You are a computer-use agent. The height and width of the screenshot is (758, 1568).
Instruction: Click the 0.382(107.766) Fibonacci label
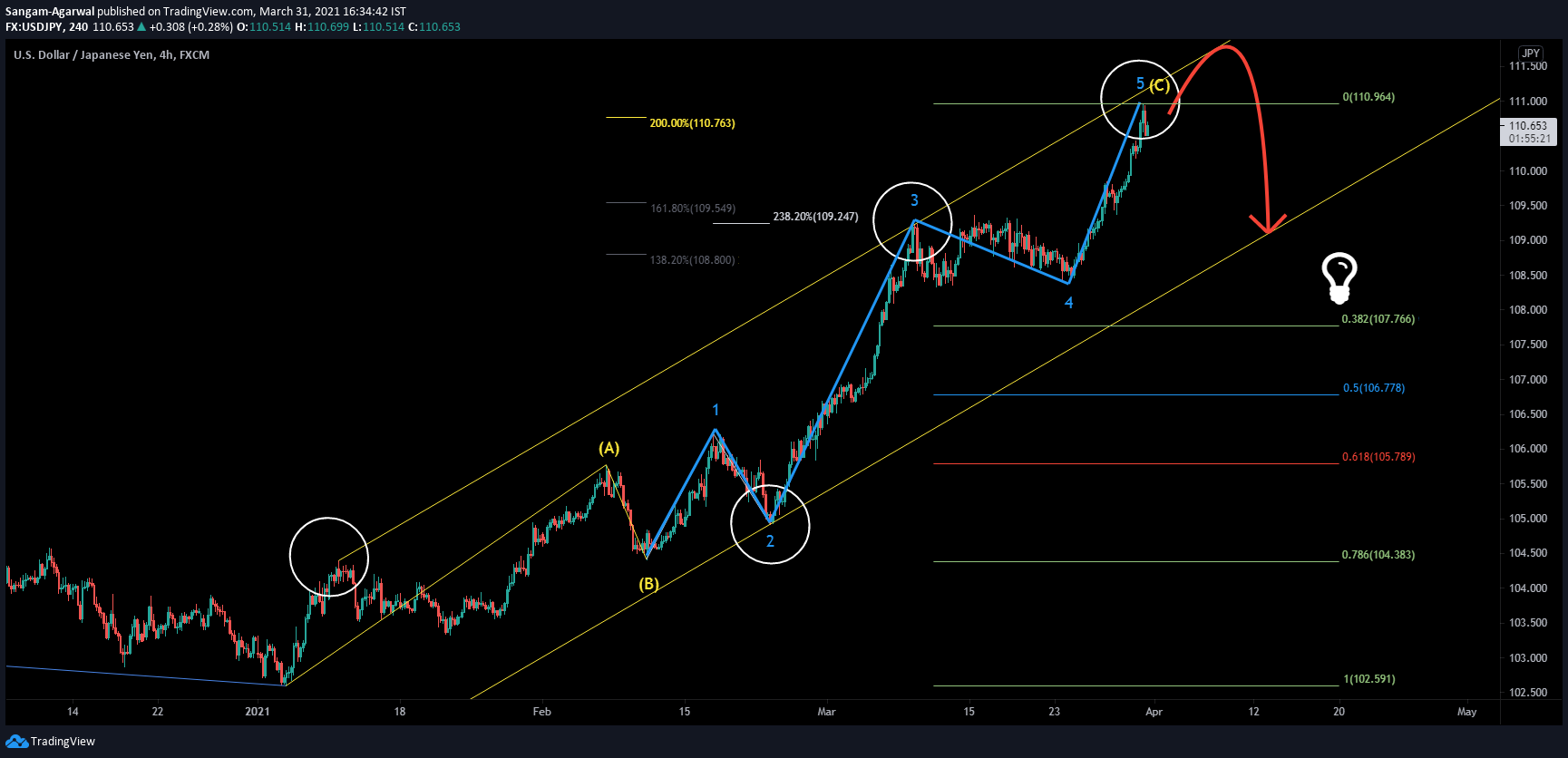pyautogui.click(x=1378, y=319)
